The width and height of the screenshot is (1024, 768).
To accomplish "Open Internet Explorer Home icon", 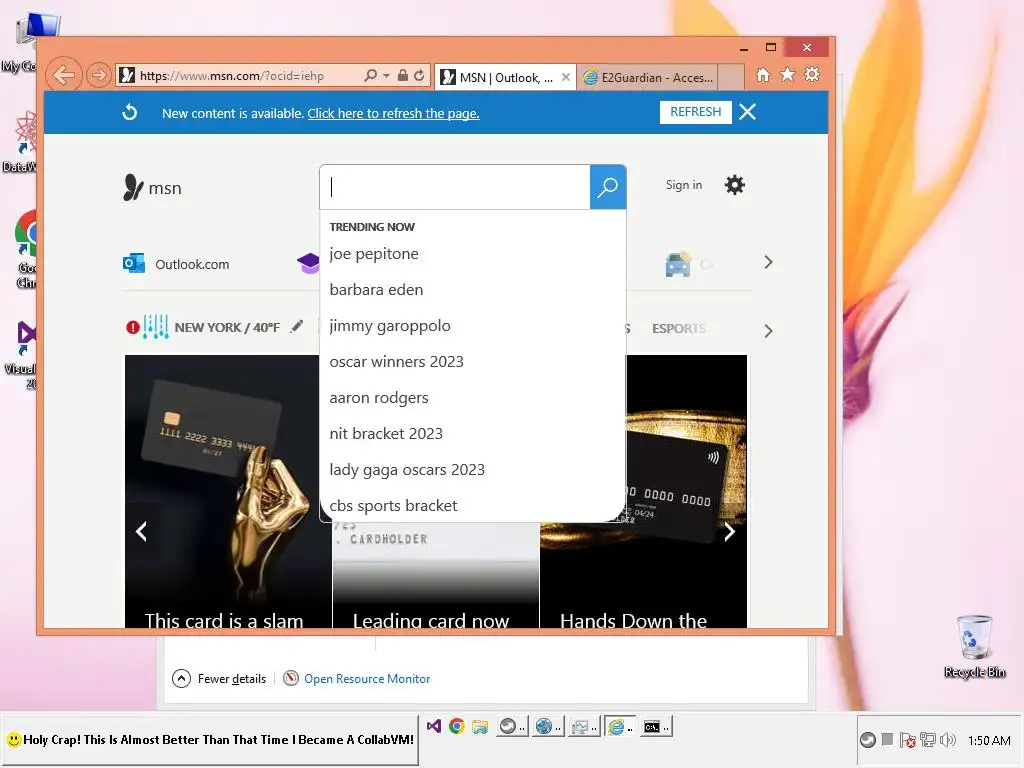I will (763, 74).
